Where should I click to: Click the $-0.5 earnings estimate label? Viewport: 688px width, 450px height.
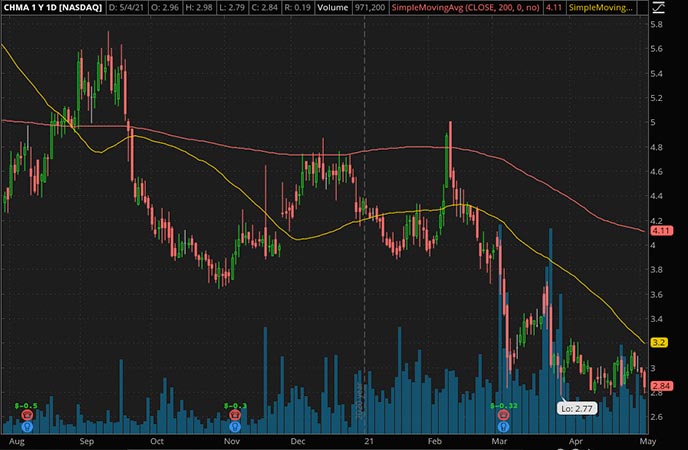pos(26,404)
